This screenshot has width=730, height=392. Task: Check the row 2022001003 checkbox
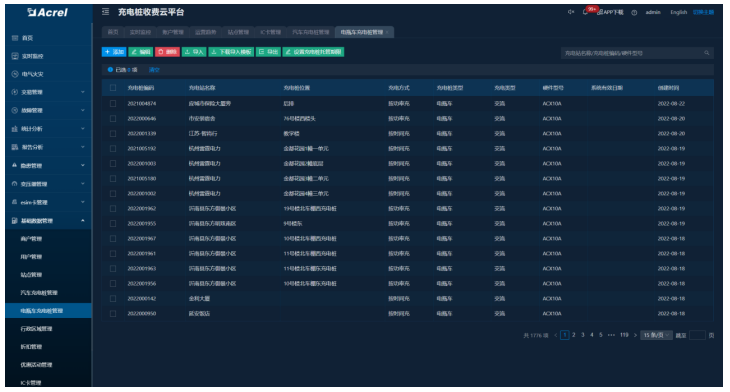[x=113, y=163]
